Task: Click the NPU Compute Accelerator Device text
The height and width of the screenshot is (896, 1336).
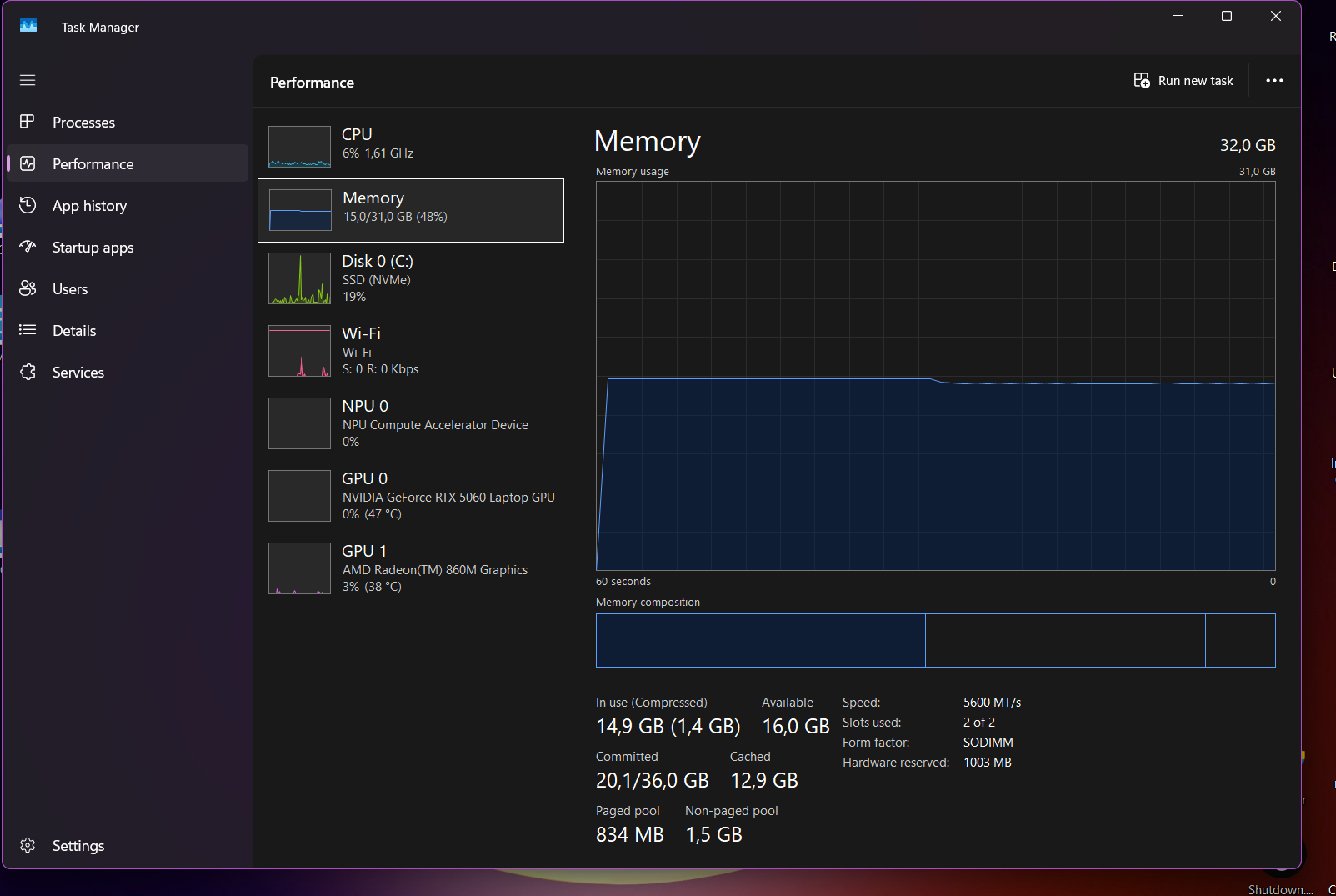Action: (435, 425)
